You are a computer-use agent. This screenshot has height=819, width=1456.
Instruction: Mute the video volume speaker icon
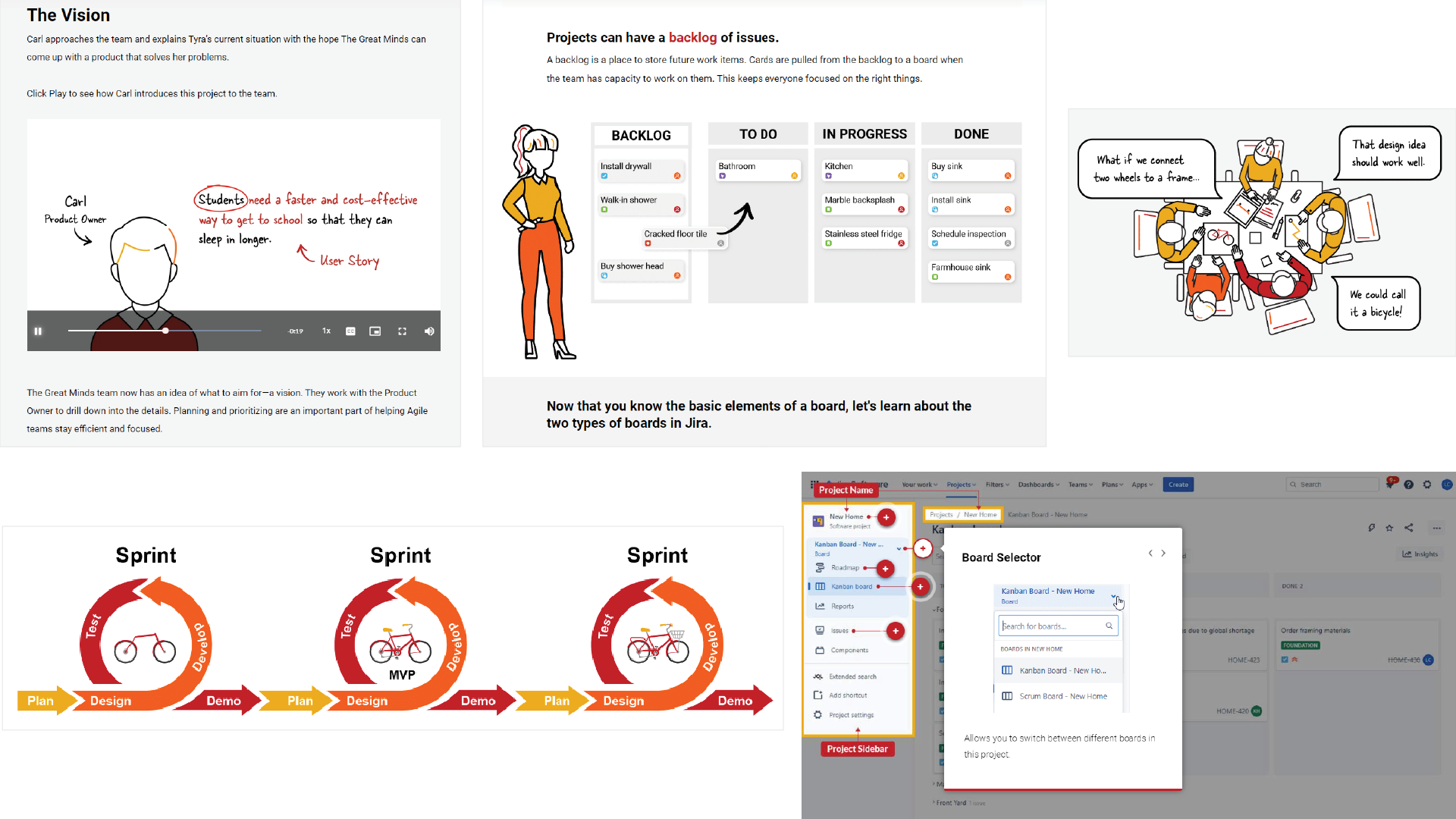(429, 331)
